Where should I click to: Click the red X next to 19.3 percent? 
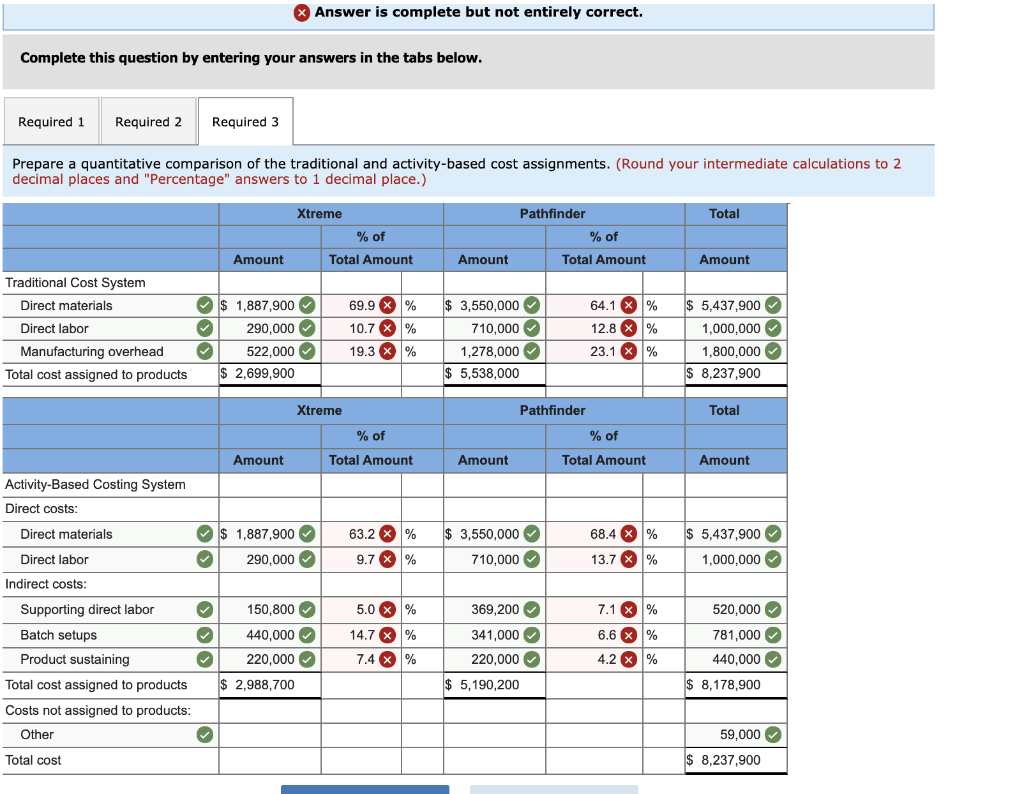(x=388, y=351)
